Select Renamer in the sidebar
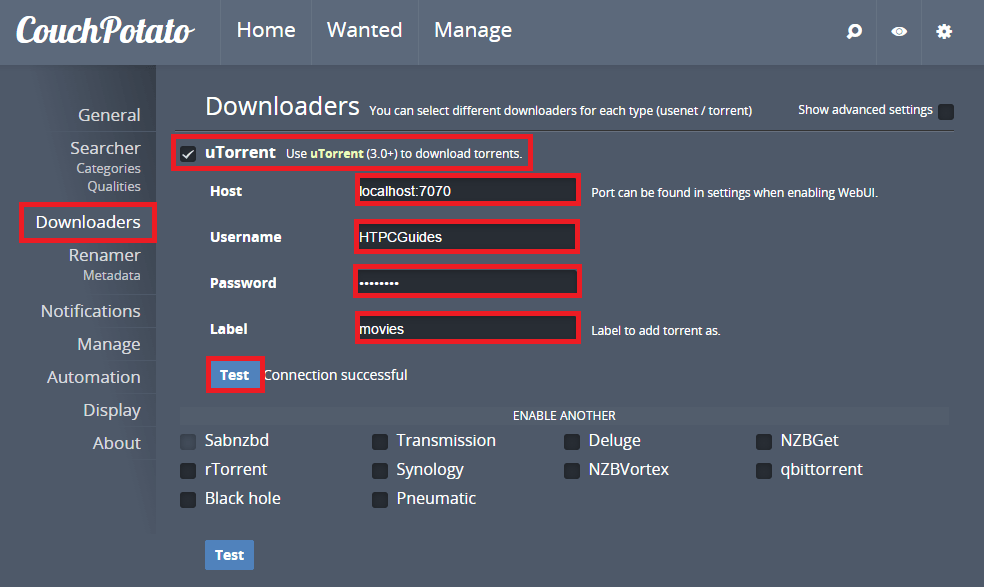Screen dimensions: 984x587 [x=104, y=255]
